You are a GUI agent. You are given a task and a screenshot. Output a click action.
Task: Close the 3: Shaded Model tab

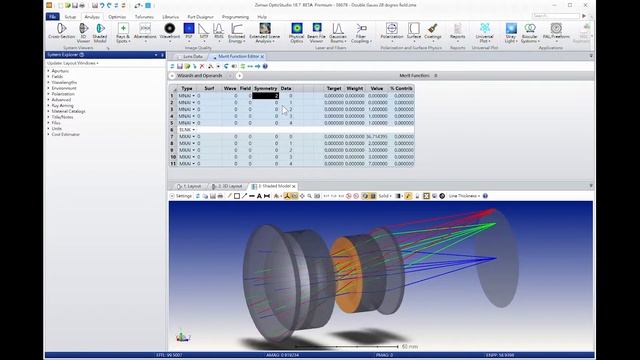pos(293,186)
